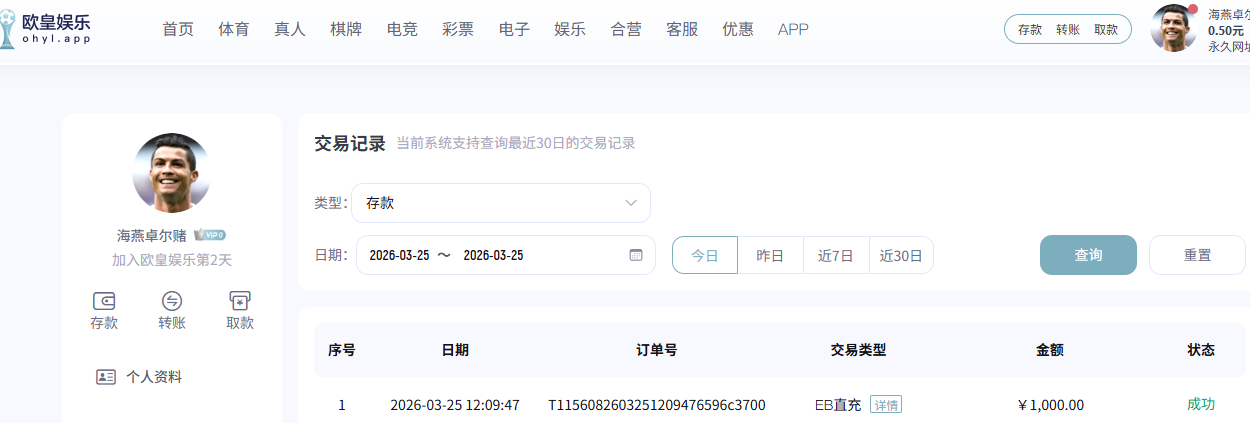Screen dimensions: 1250x423
Task: Open 个人资料 in the sidebar
Action: point(154,377)
